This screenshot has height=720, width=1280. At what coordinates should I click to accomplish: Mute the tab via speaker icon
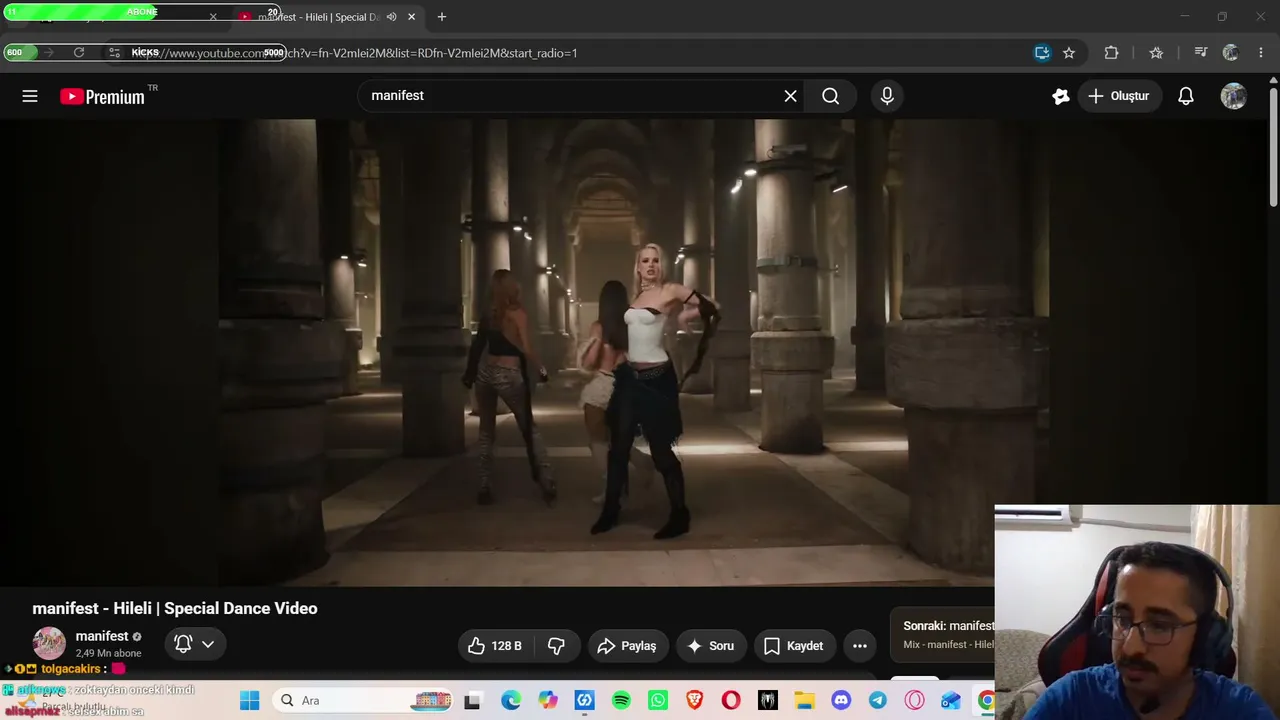click(x=391, y=17)
